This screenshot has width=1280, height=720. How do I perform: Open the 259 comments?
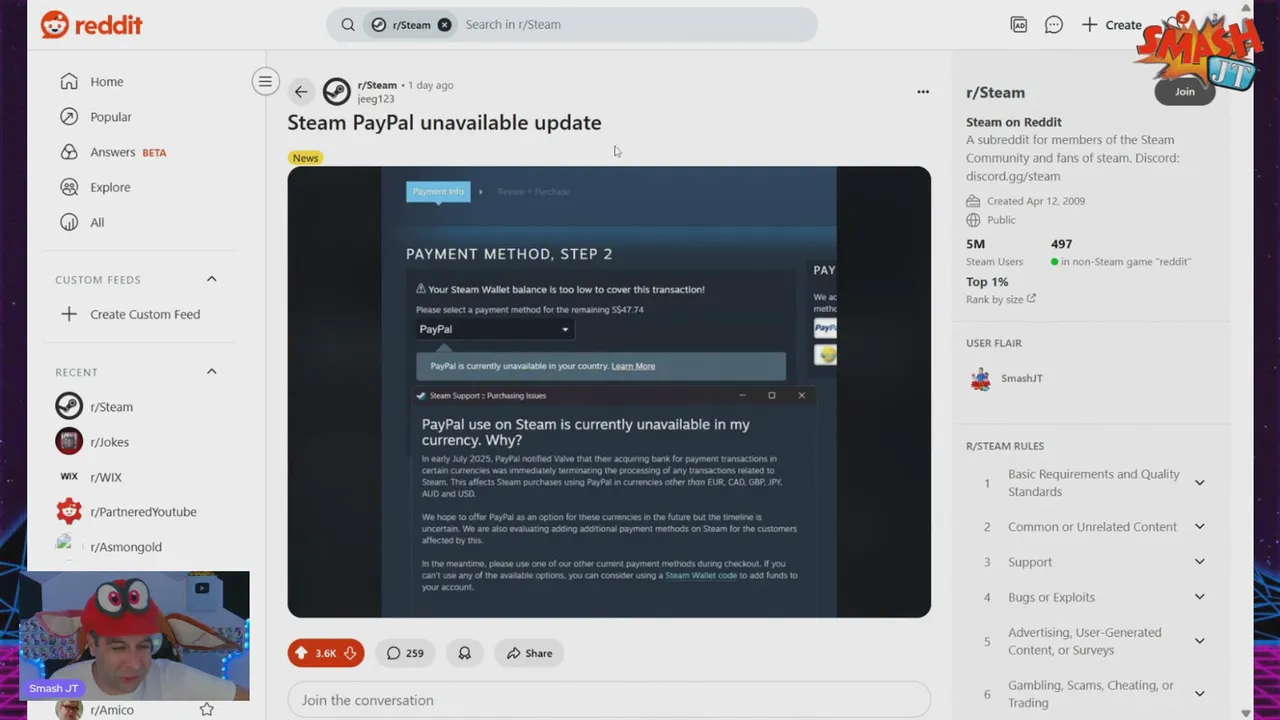[x=405, y=653]
